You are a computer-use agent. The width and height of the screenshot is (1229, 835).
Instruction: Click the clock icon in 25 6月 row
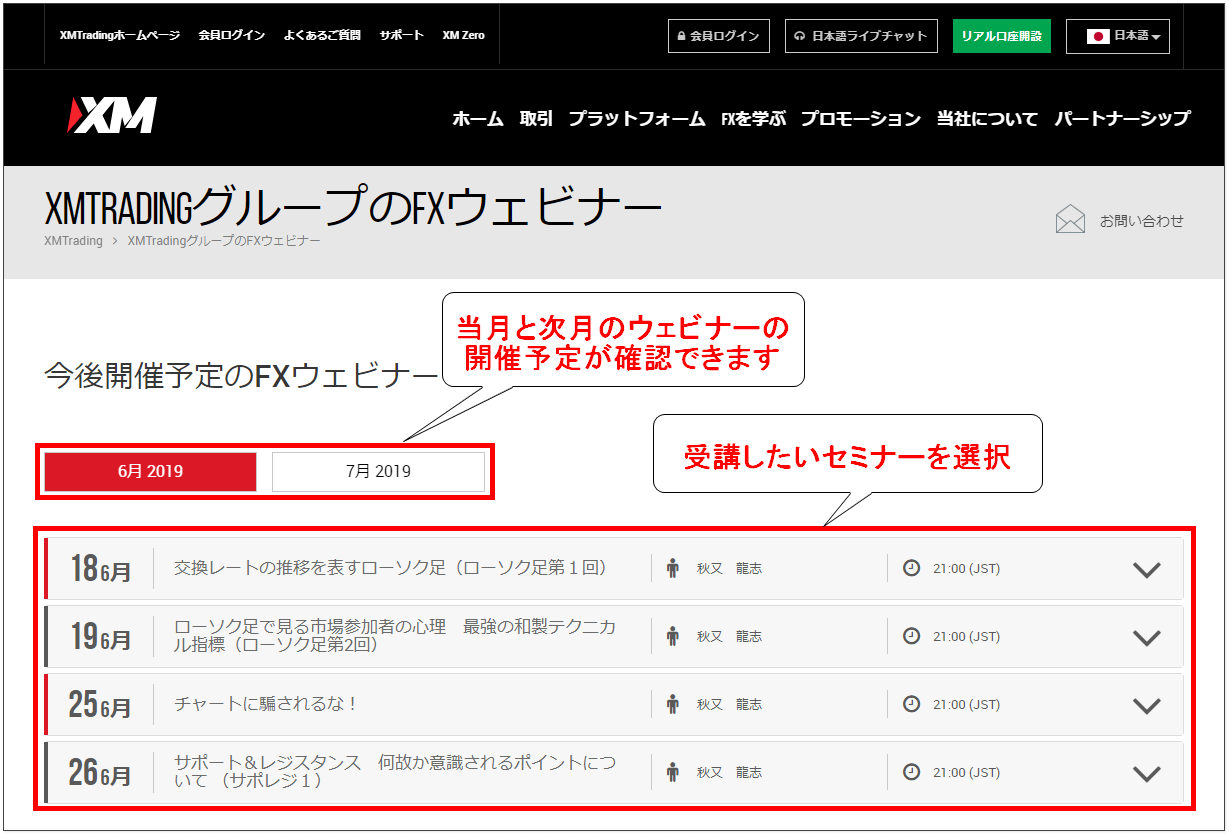pyautogui.click(x=911, y=703)
